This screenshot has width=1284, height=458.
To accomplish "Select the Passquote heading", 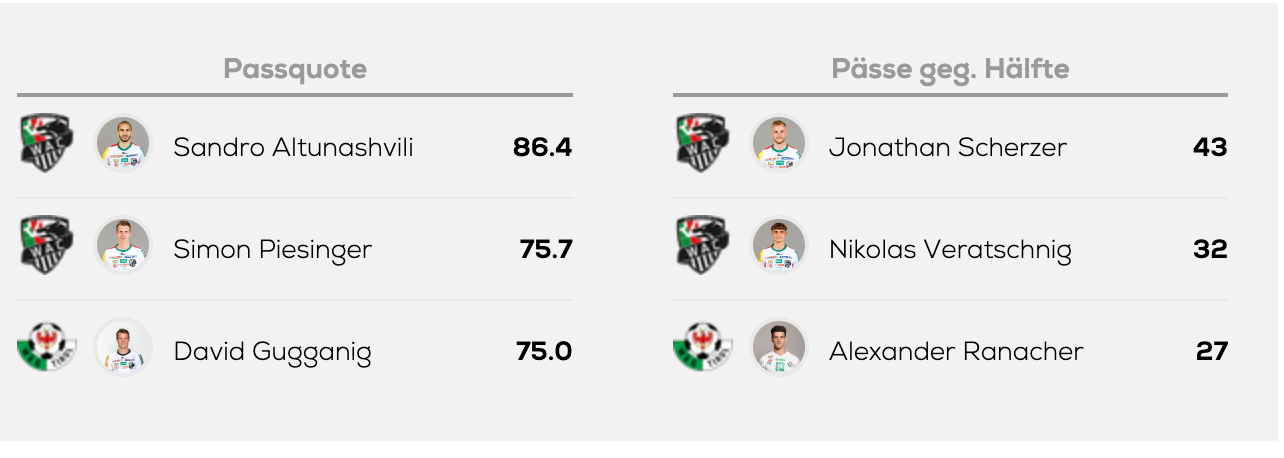I will tap(295, 69).
